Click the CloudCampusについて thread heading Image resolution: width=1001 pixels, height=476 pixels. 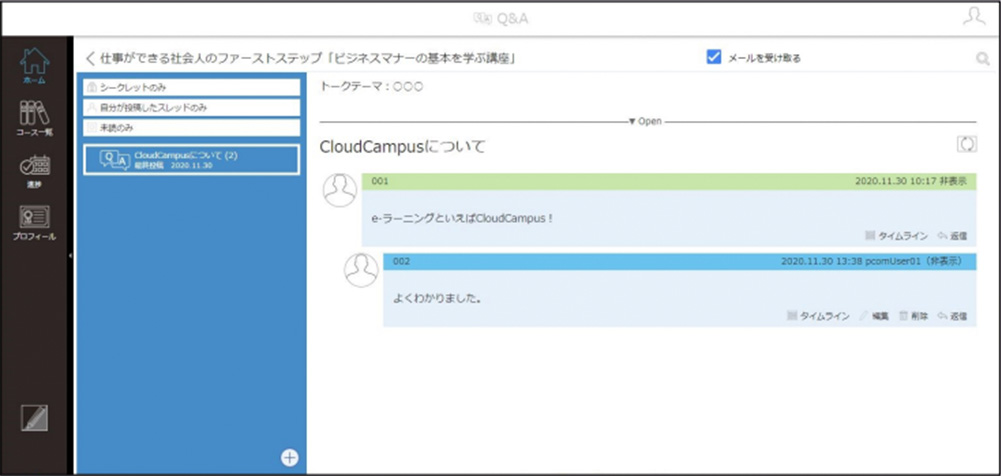pos(402,147)
